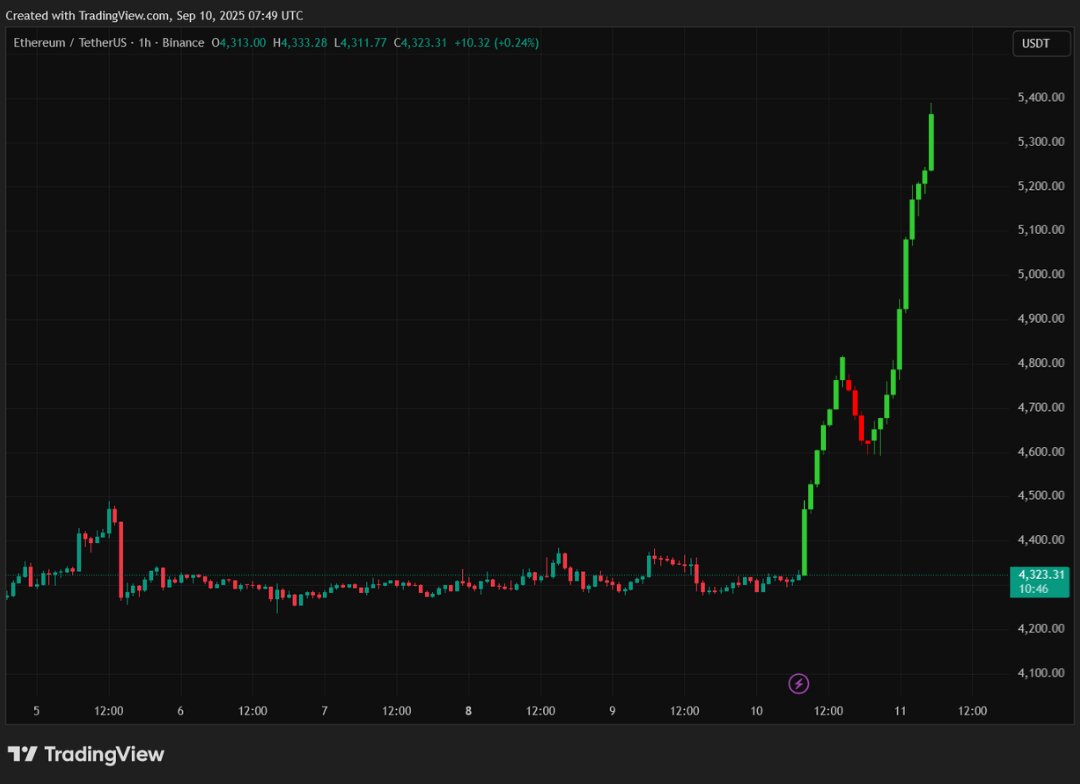Click the high value H4,333.28
Image resolution: width=1080 pixels, height=784 pixels.
point(300,43)
